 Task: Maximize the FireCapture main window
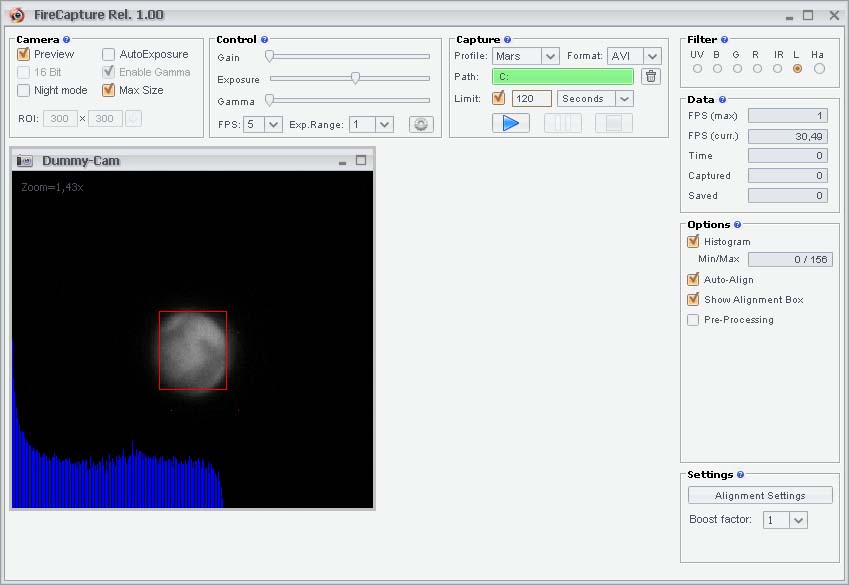[808, 15]
